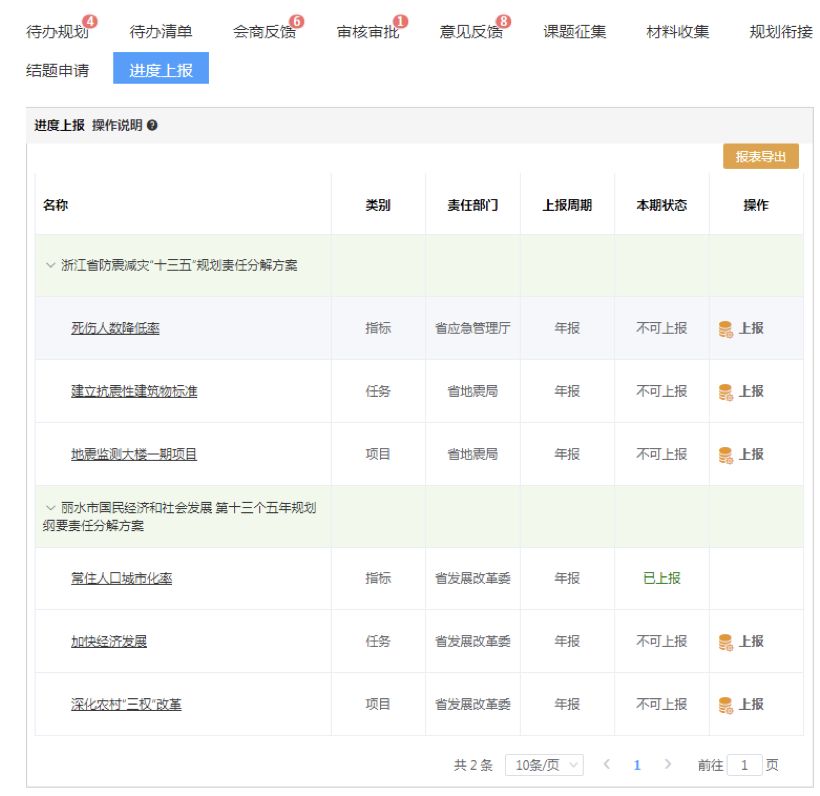This screenshot has height=796, width=820.
Task: Click the red badge 6 on 会商反馈
Action: click(x=297, y=21)
